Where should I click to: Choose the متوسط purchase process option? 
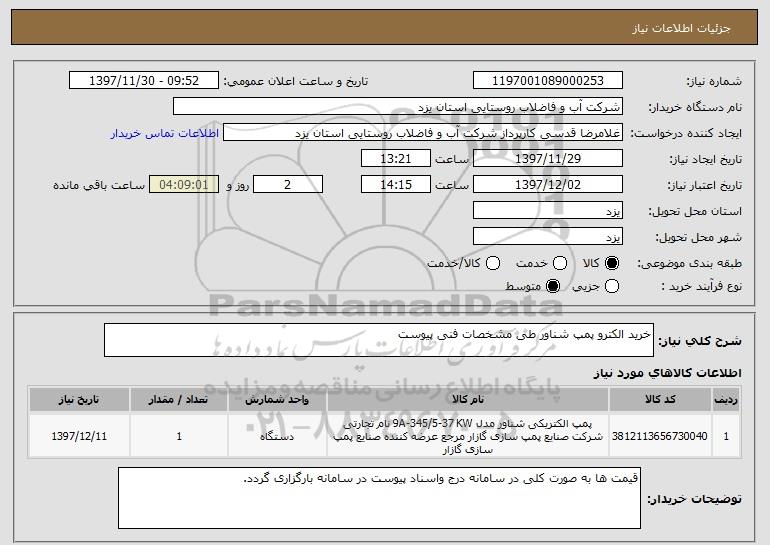(x=552, y=286)
